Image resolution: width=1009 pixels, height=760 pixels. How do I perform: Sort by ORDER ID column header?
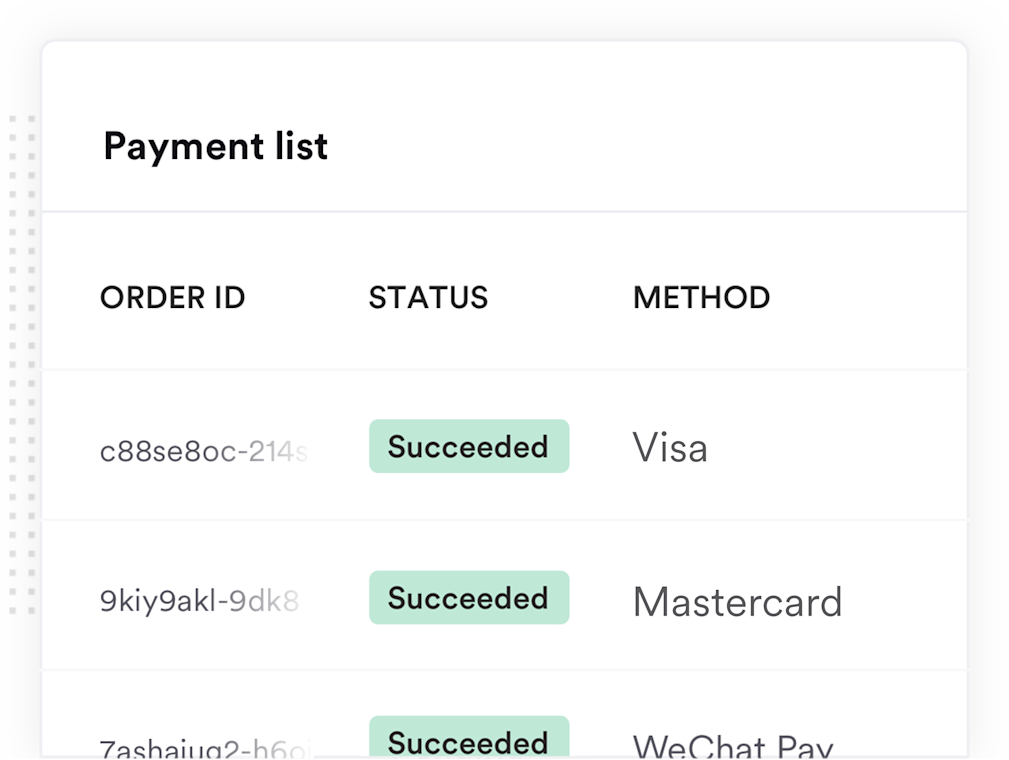coord(172,298)
